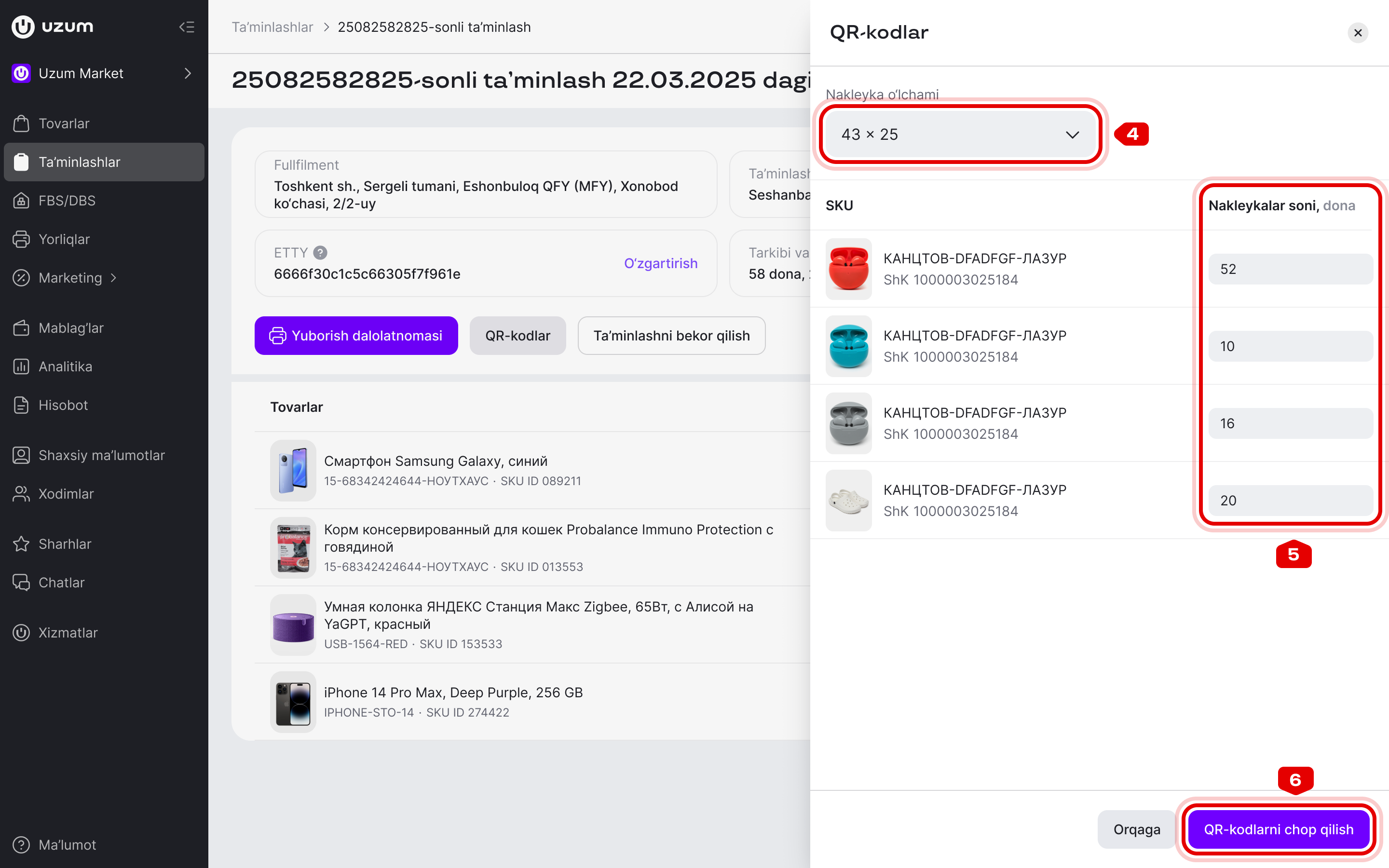Viewport: 1389px width, 868px height.
Task: Click the Ta'minlashlar breadcrumb link
Action: [272, 27]
